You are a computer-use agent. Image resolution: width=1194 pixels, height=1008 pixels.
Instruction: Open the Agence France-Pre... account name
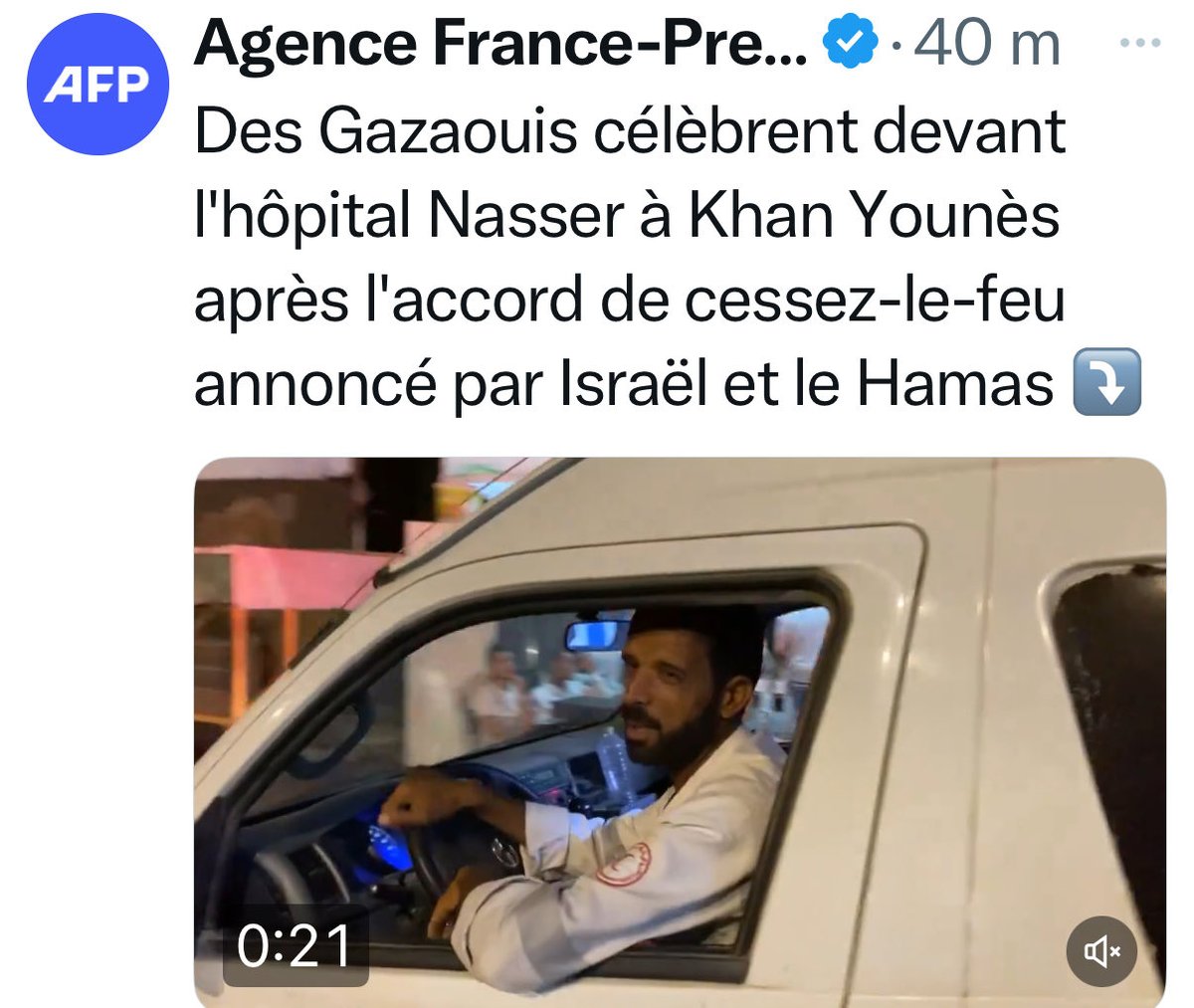click(501, 44)
